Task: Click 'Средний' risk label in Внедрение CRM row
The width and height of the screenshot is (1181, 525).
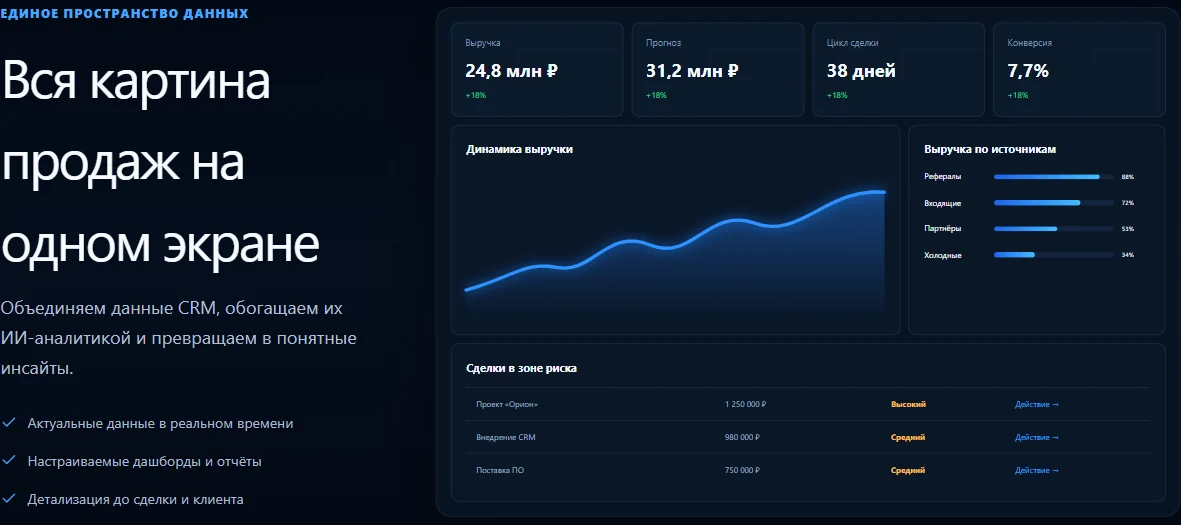Action: (x=908, y=438)
